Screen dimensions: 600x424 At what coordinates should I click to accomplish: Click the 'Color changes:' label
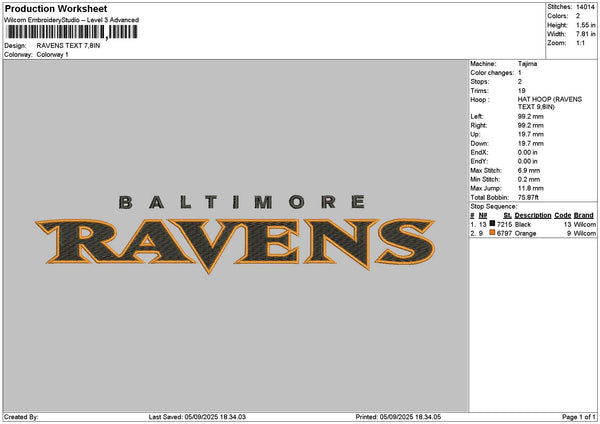(x=492, y=73)
